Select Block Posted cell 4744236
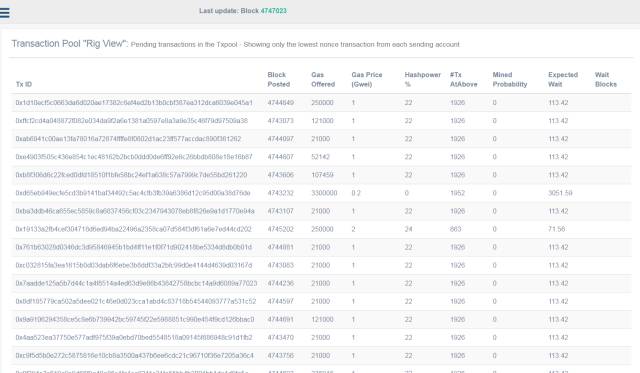Viewport: 640px width, 373px height. pos(280,283)
